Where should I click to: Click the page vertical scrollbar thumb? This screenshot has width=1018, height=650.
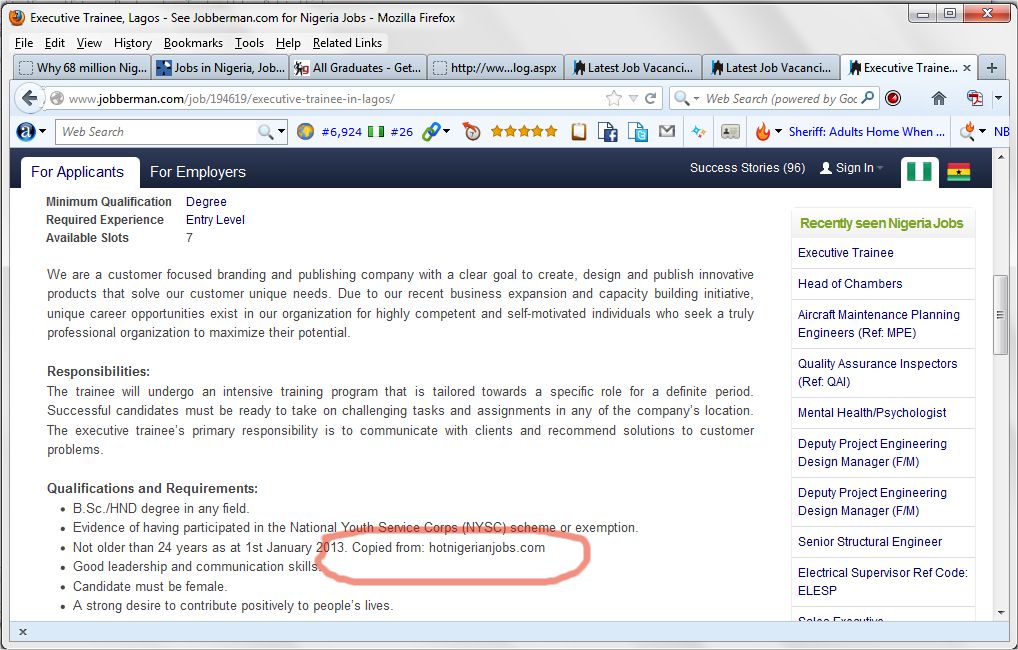pyautogui.click(x=1000, y=315)
